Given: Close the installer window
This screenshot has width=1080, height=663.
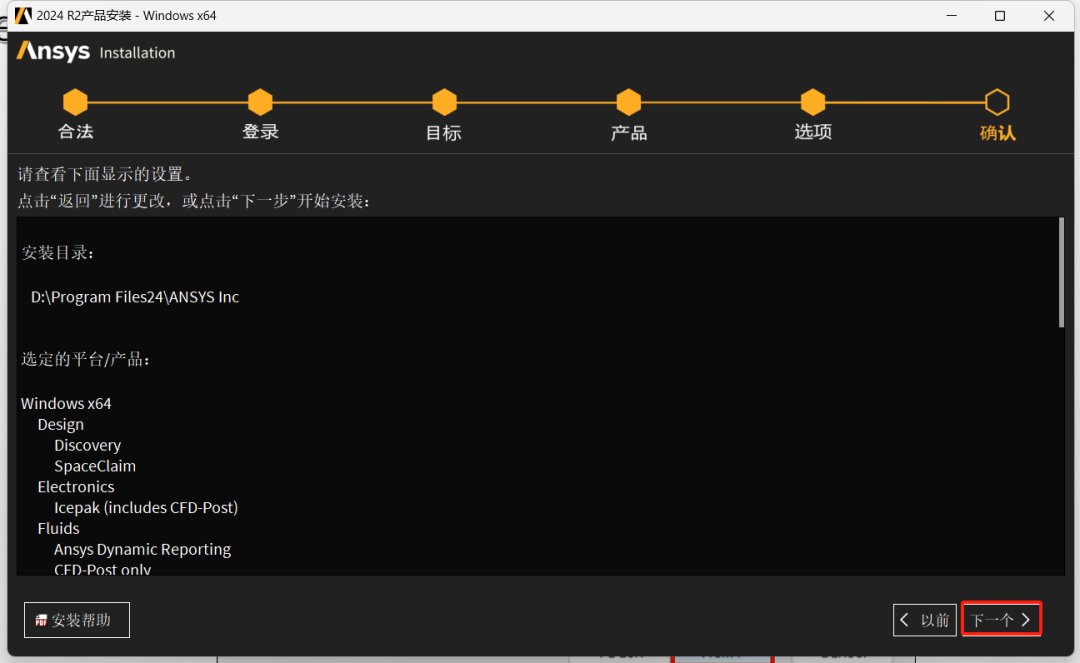Looking at the screenshot, I should click(x=1048, y=15).
